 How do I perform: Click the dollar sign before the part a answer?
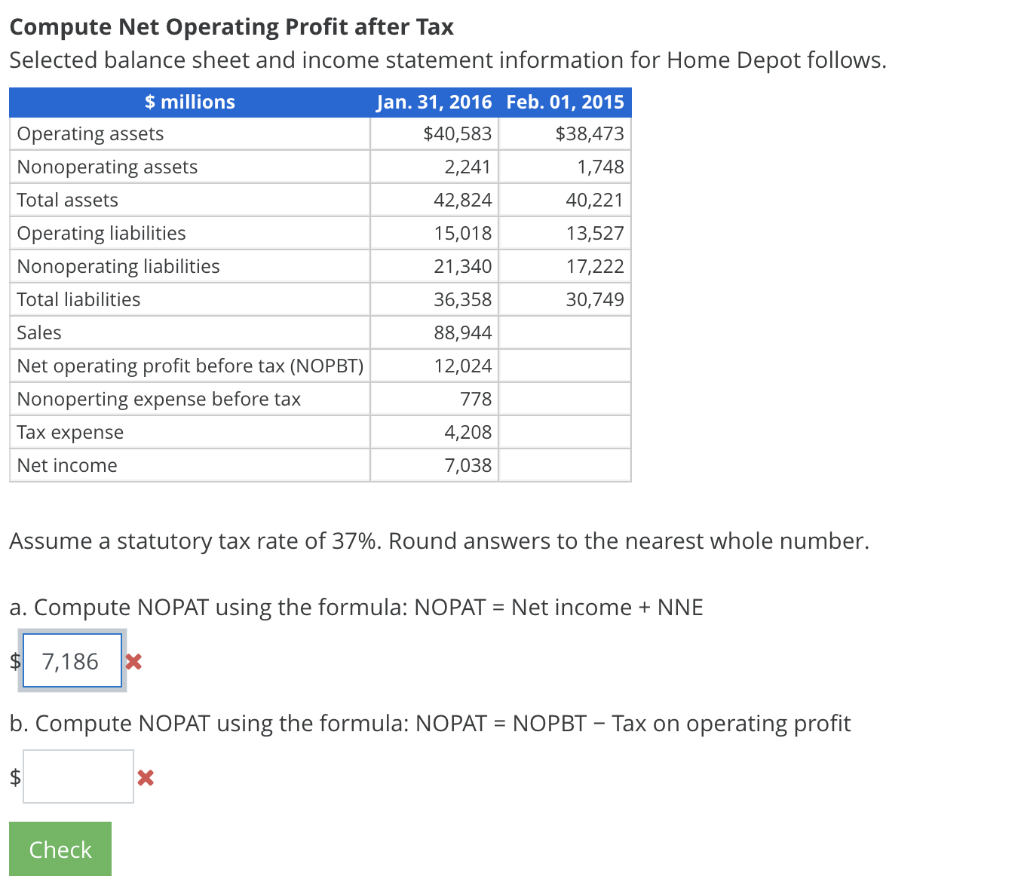pos(14,661)
